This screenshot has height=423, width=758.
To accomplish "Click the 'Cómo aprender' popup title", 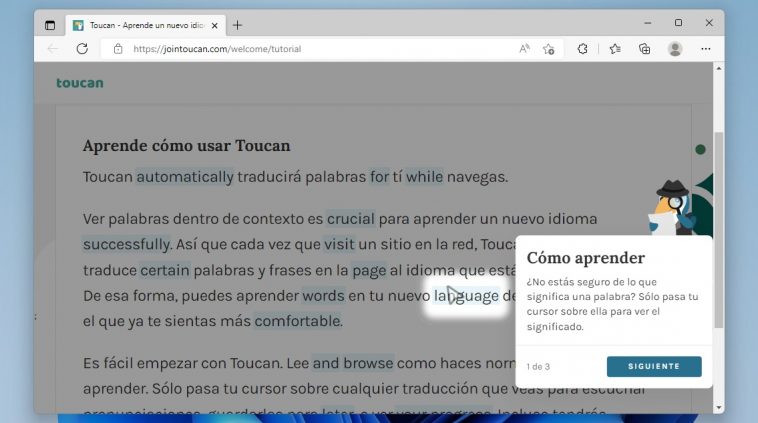I will pyautogui.click(x=585, y=258).
